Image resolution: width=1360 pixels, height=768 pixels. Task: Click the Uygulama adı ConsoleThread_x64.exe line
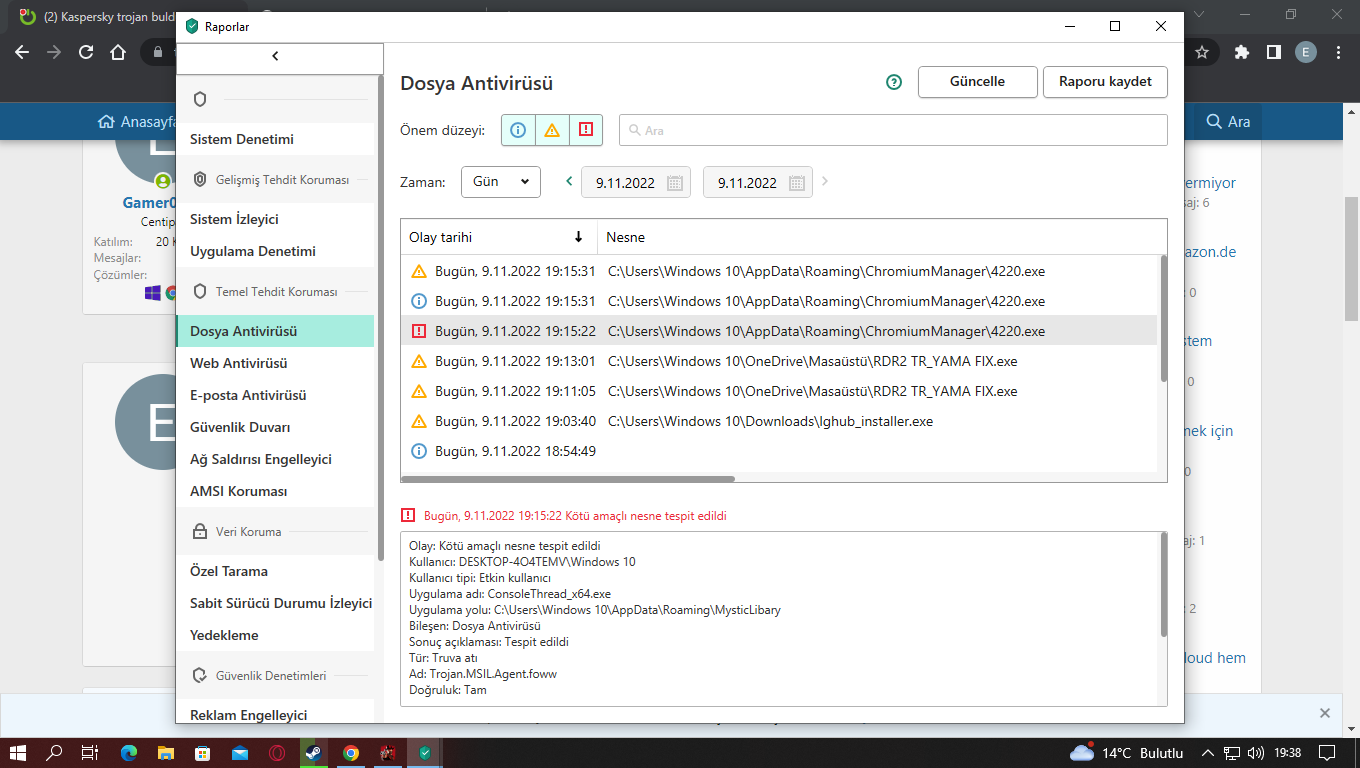click(x=510, y=594)
